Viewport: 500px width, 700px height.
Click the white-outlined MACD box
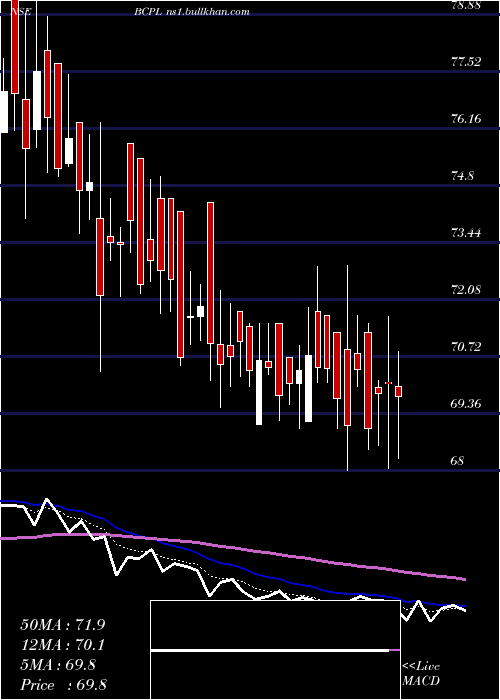click(x=275, y=650)
